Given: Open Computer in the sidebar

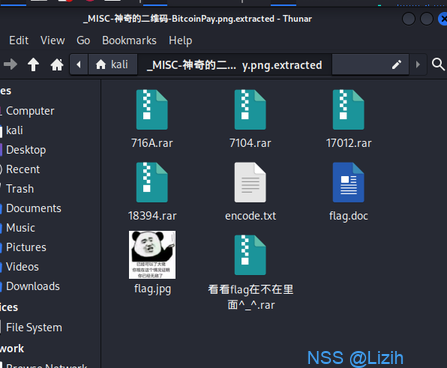Looking at the screenshot, I should tap(29, 111).
